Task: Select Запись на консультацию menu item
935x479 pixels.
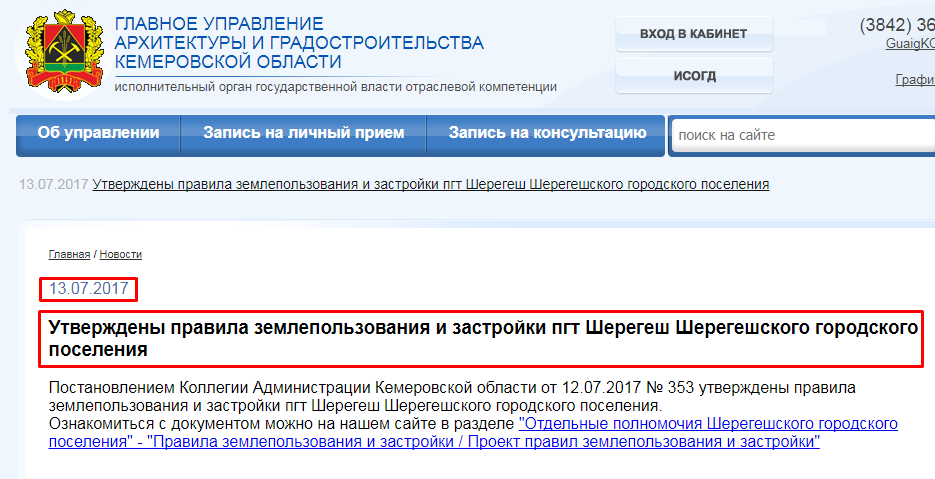Action: click(547, 133)
